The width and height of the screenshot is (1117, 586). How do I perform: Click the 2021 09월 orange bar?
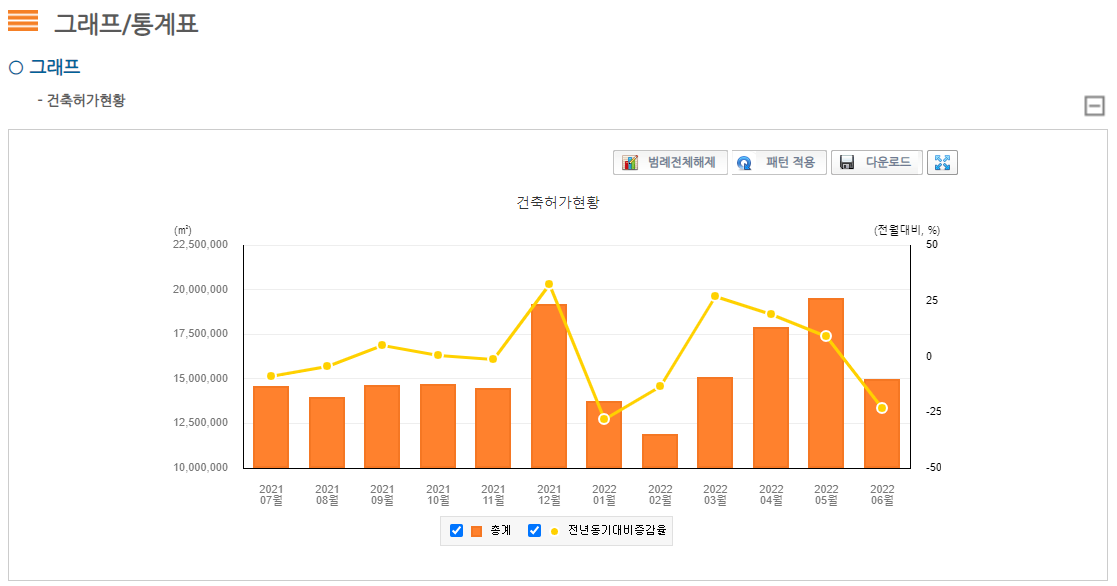tap(382, 427)
